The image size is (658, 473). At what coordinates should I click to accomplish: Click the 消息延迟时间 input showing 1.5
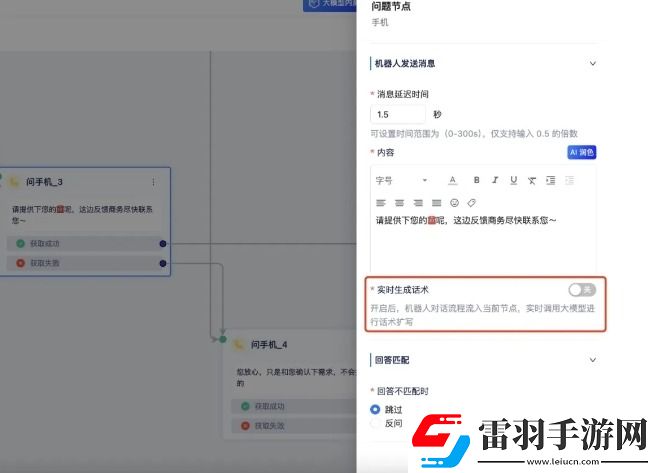coord(397,114)
